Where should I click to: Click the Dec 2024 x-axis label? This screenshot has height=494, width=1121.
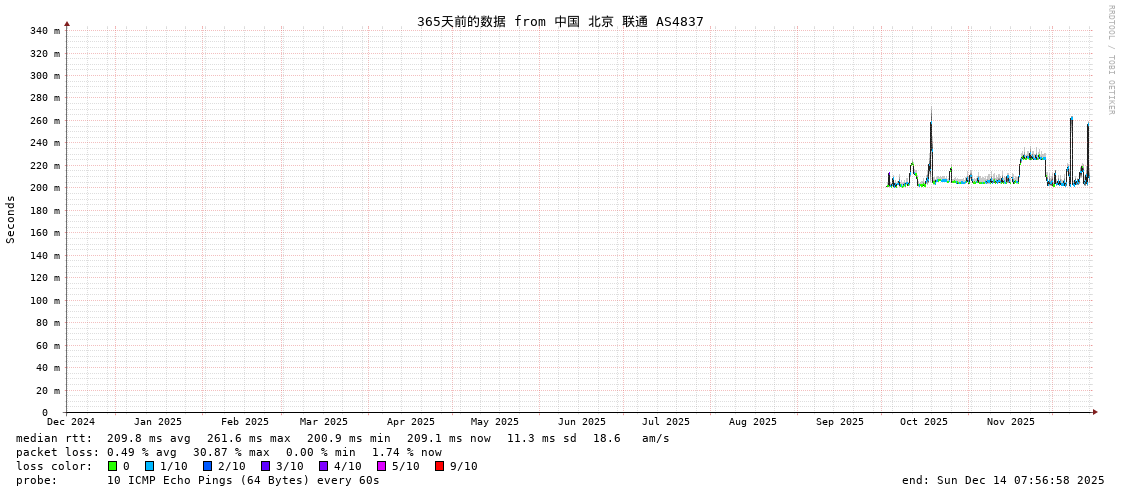pos(71,422)
